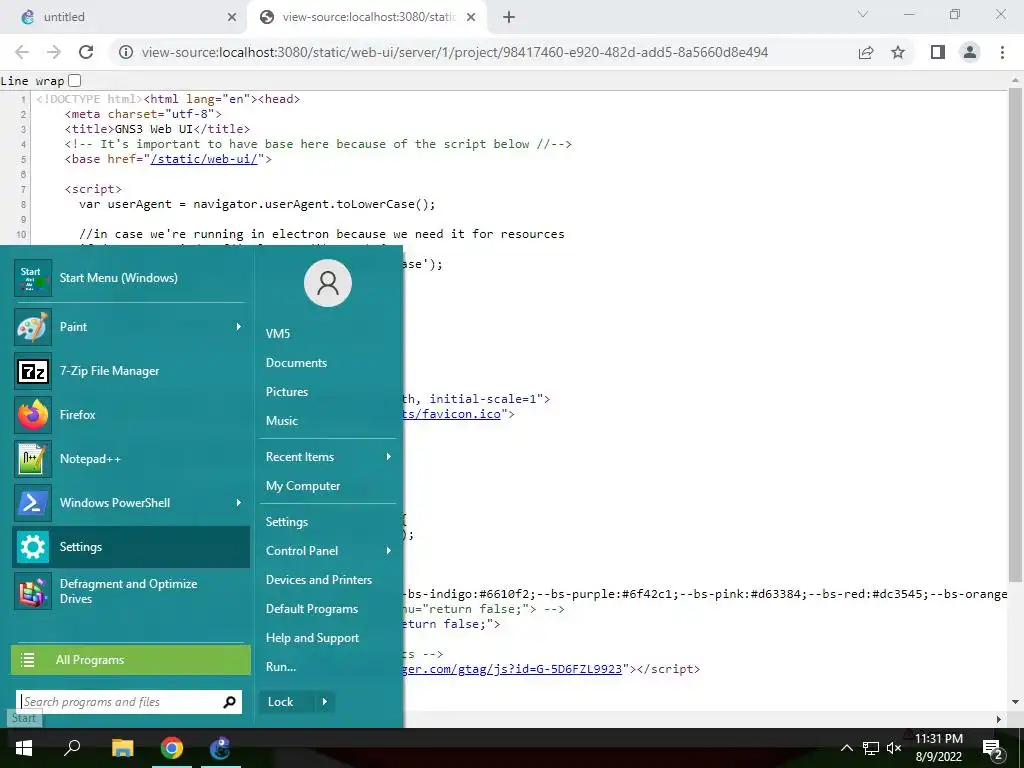Reload the view-source page

[x=86, y=52]
